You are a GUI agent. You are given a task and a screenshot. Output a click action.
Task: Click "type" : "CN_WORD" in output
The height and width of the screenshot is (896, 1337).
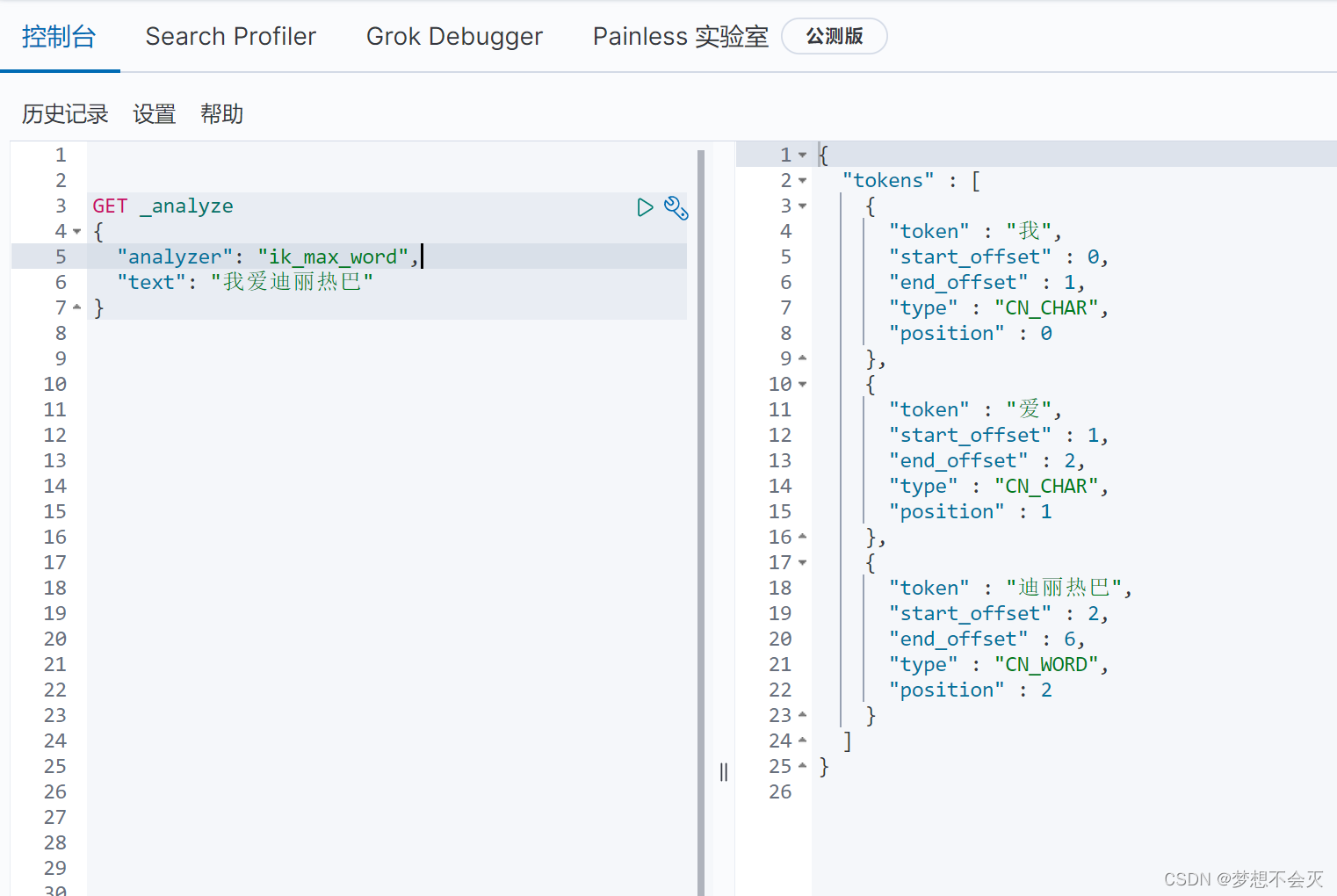click(999, 665)
